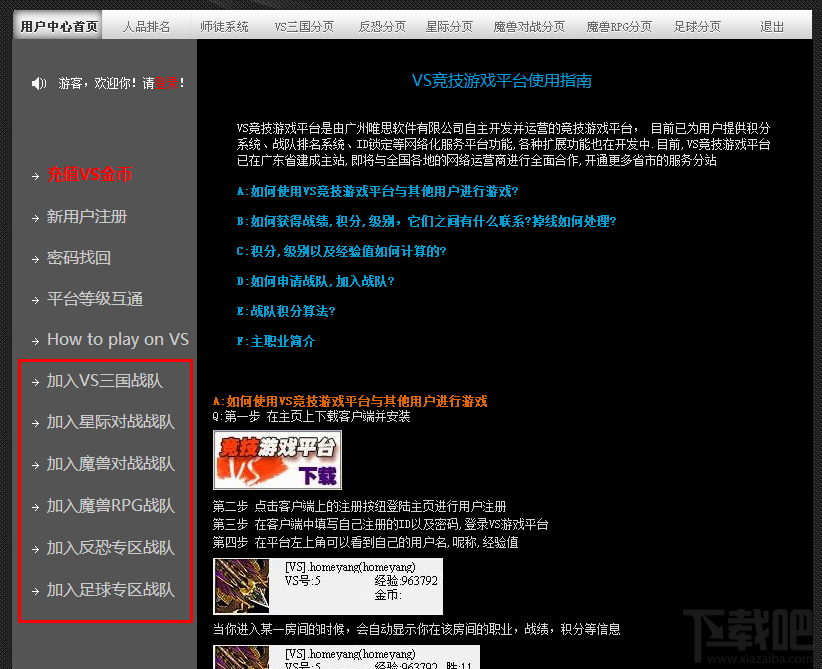
Task: Click the 竞技游戏平台下载 download banner
Action: [x=278, y=461]
